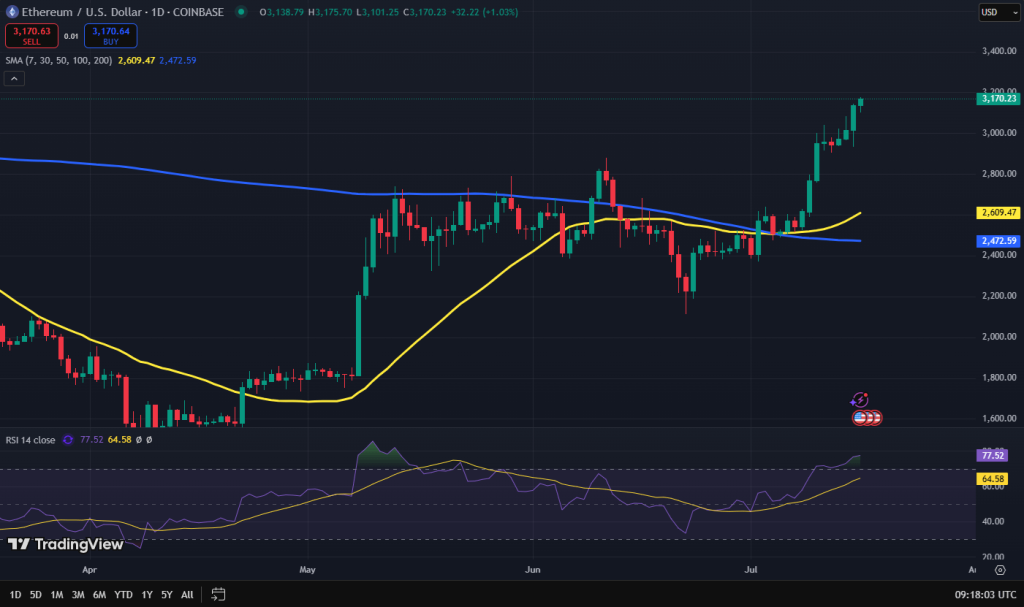Viewport: 1024px width, 607px height.
Task: Open chart settings gear on time axis
Action: 1000,570
